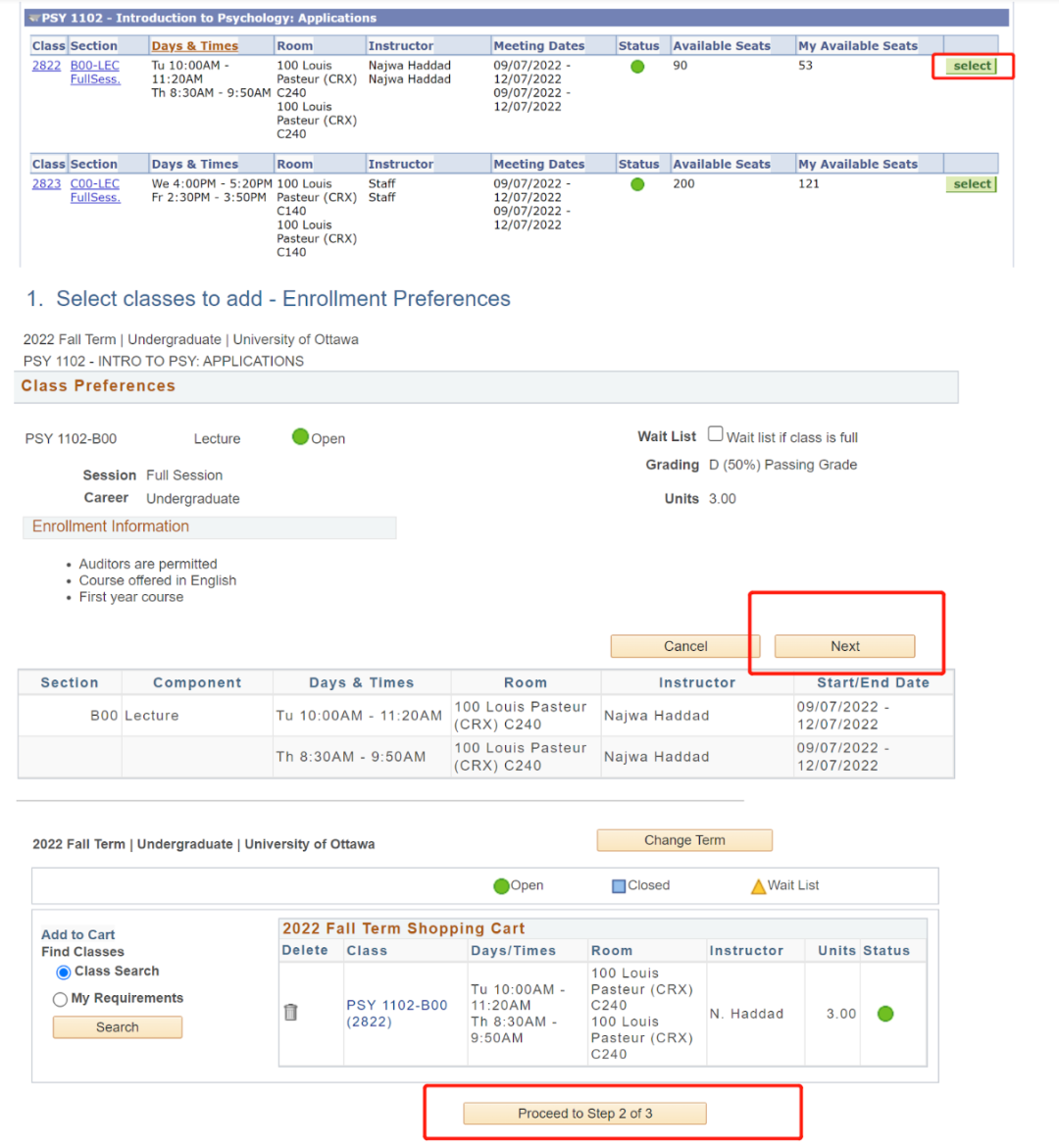The height and width of the screenshot is (1148, 1059).
Task: Click 'N. Haddad' instructor in cart
Action: point(746,1014)
